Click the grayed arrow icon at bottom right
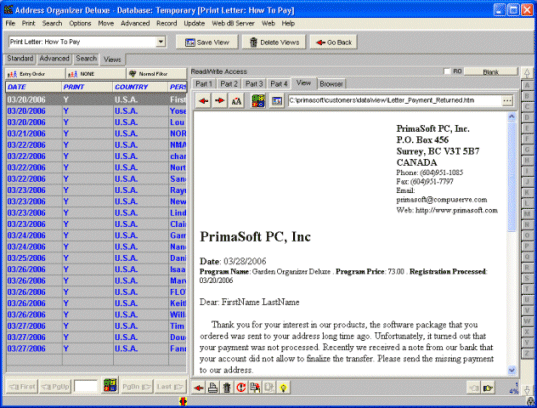The height and width of the screenshot is (408, 537). coord(474,388)
